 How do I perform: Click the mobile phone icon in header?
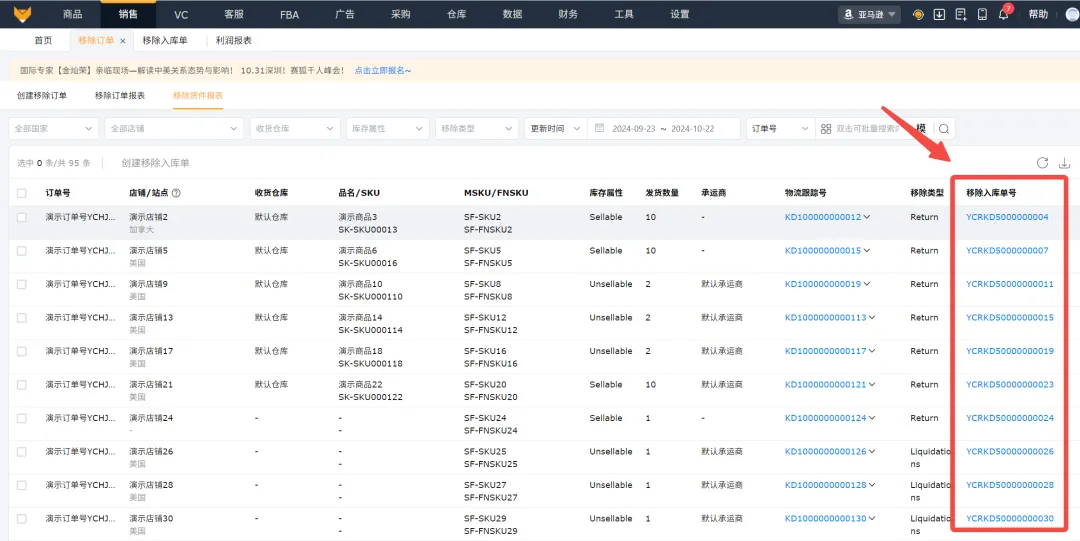pyautogui.click(x=982, y=14)
